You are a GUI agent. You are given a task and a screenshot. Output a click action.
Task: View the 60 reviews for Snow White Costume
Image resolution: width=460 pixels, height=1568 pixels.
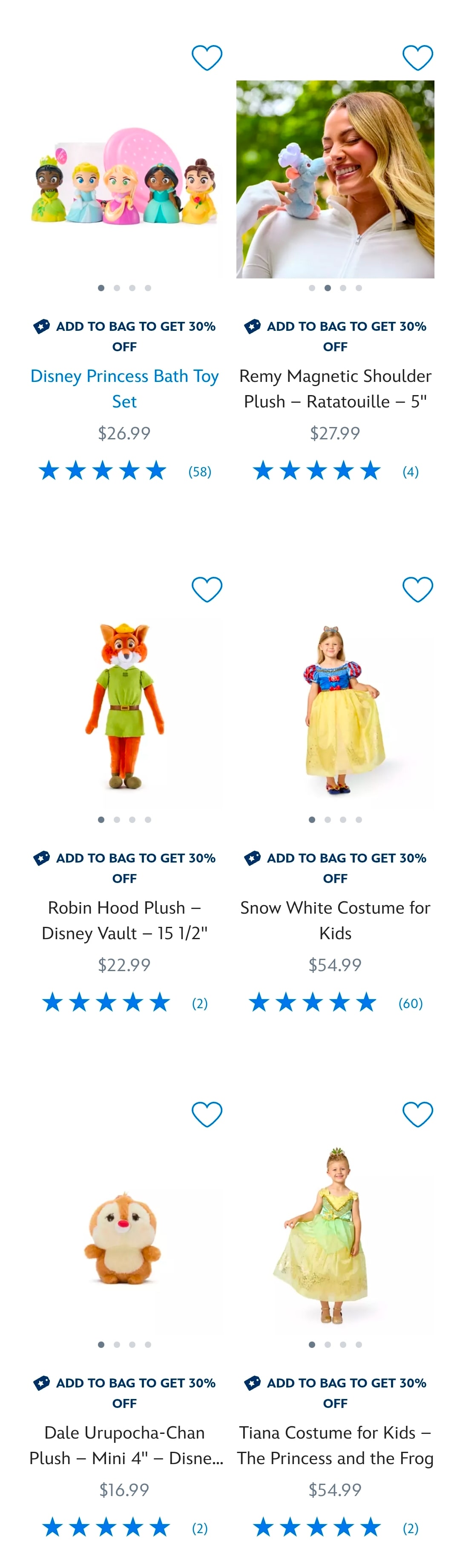410,1003
